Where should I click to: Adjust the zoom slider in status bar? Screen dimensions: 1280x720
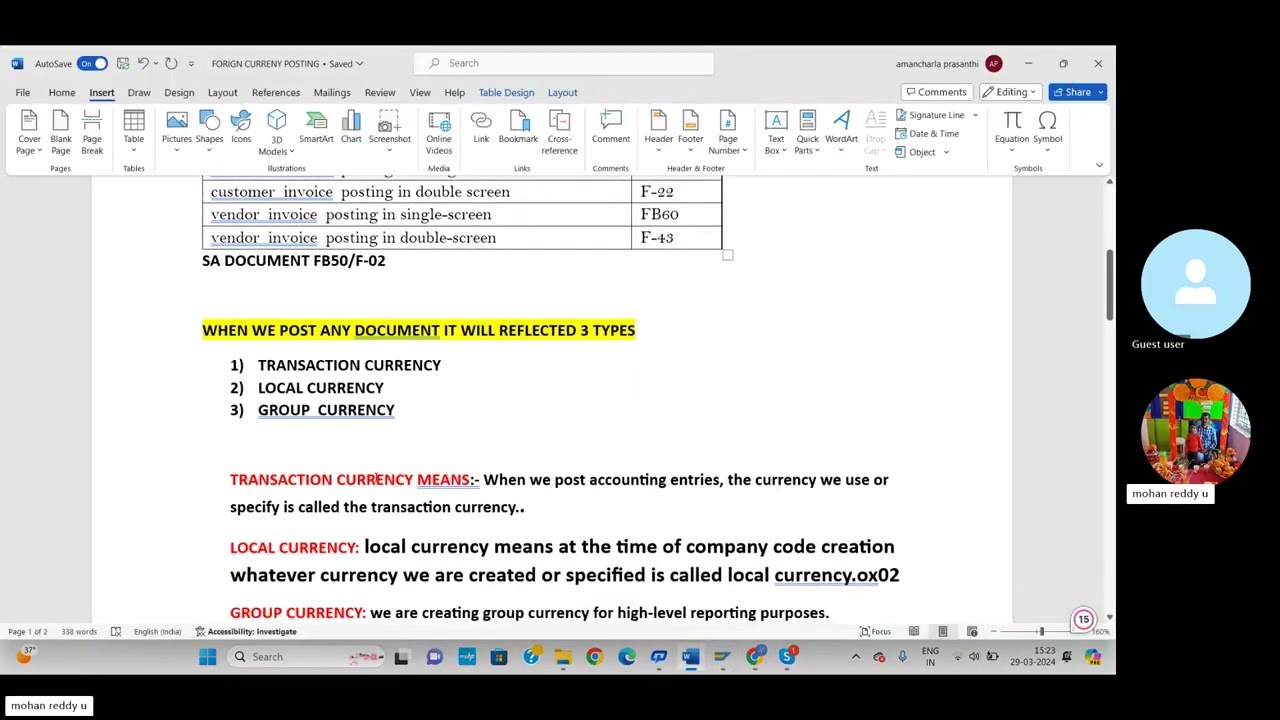click(x=1041, y=631)
